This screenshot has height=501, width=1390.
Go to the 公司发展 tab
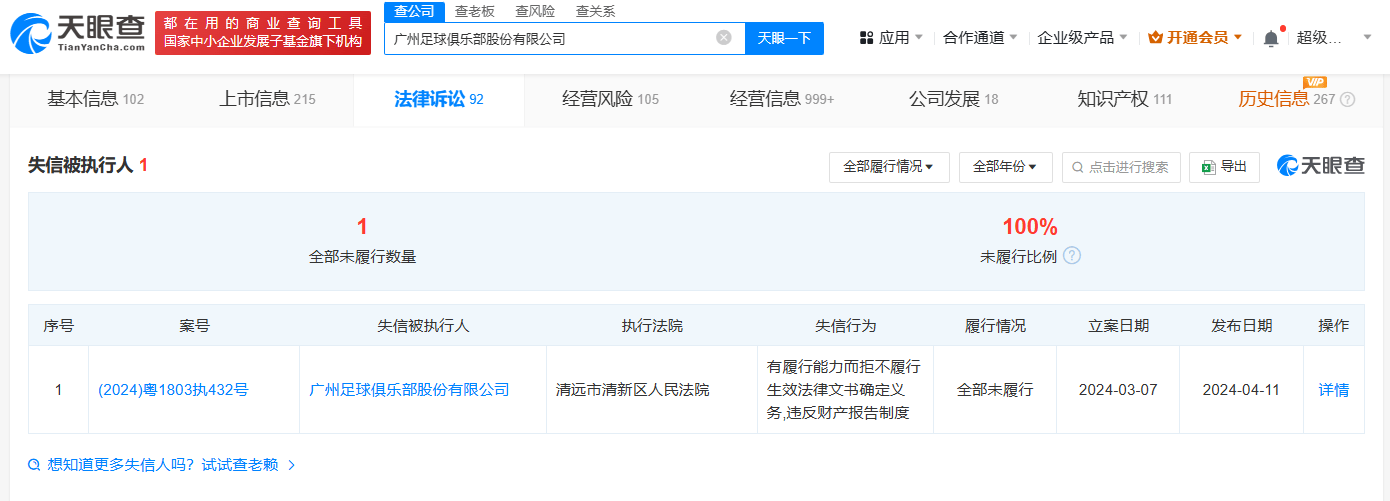953,99
